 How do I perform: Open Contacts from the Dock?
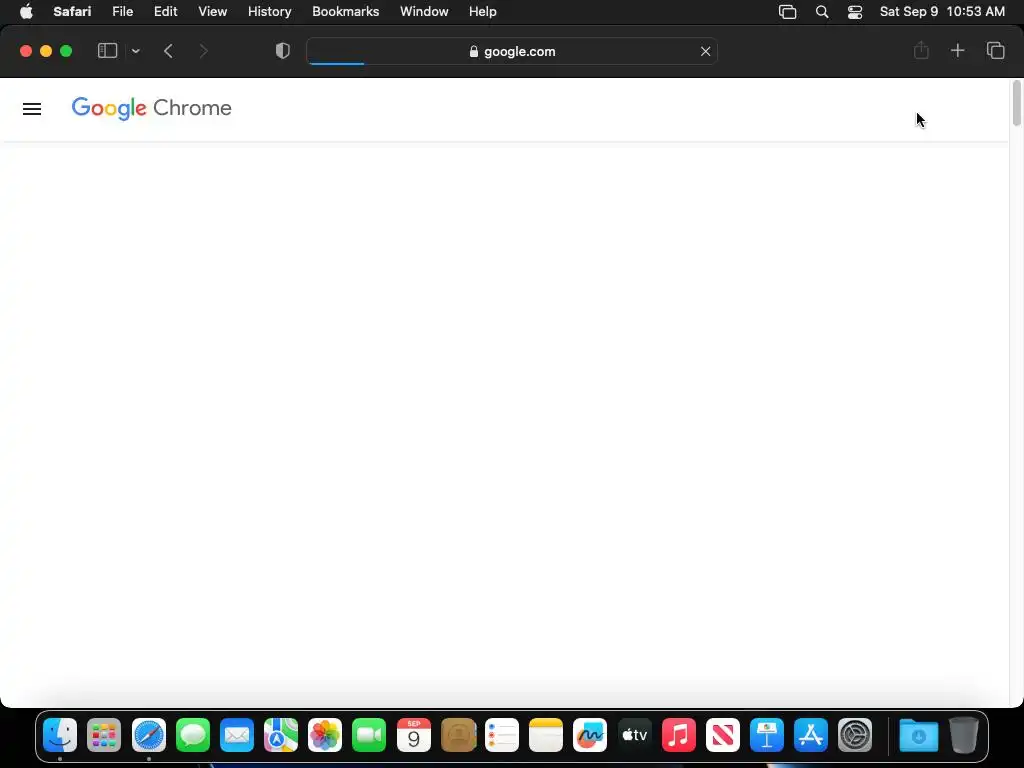tap(458, 735)
